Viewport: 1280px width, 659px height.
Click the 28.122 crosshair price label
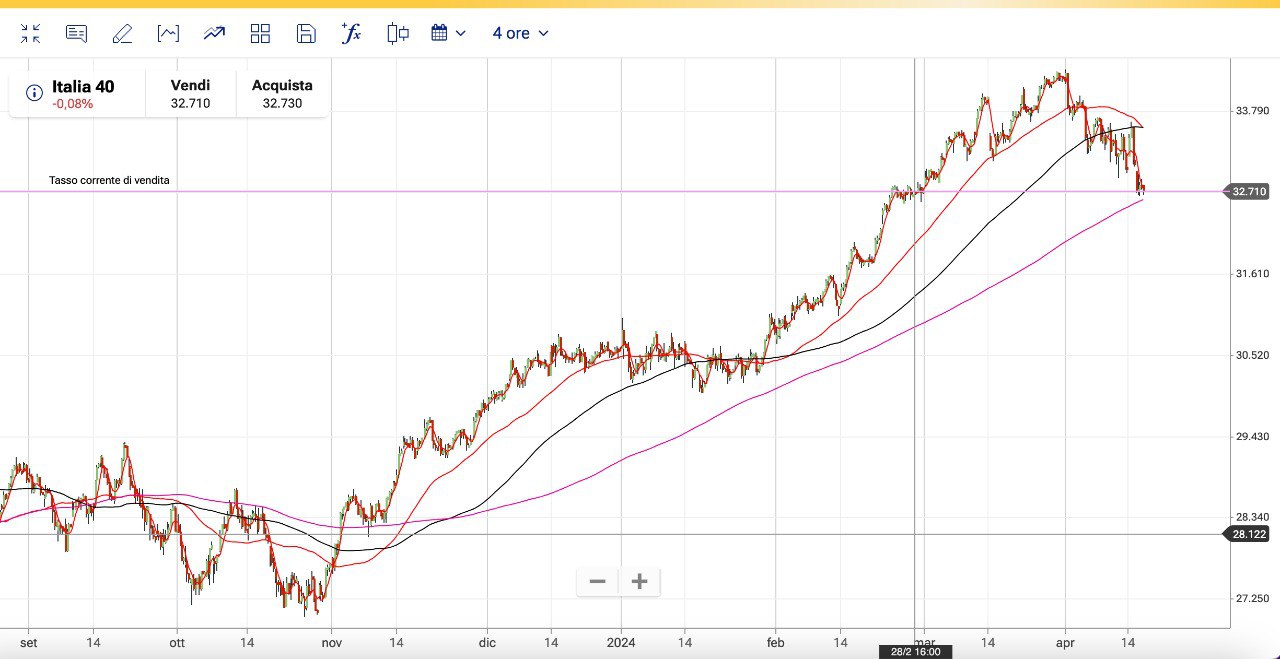pyautogui.click(x=1249, y=534)
